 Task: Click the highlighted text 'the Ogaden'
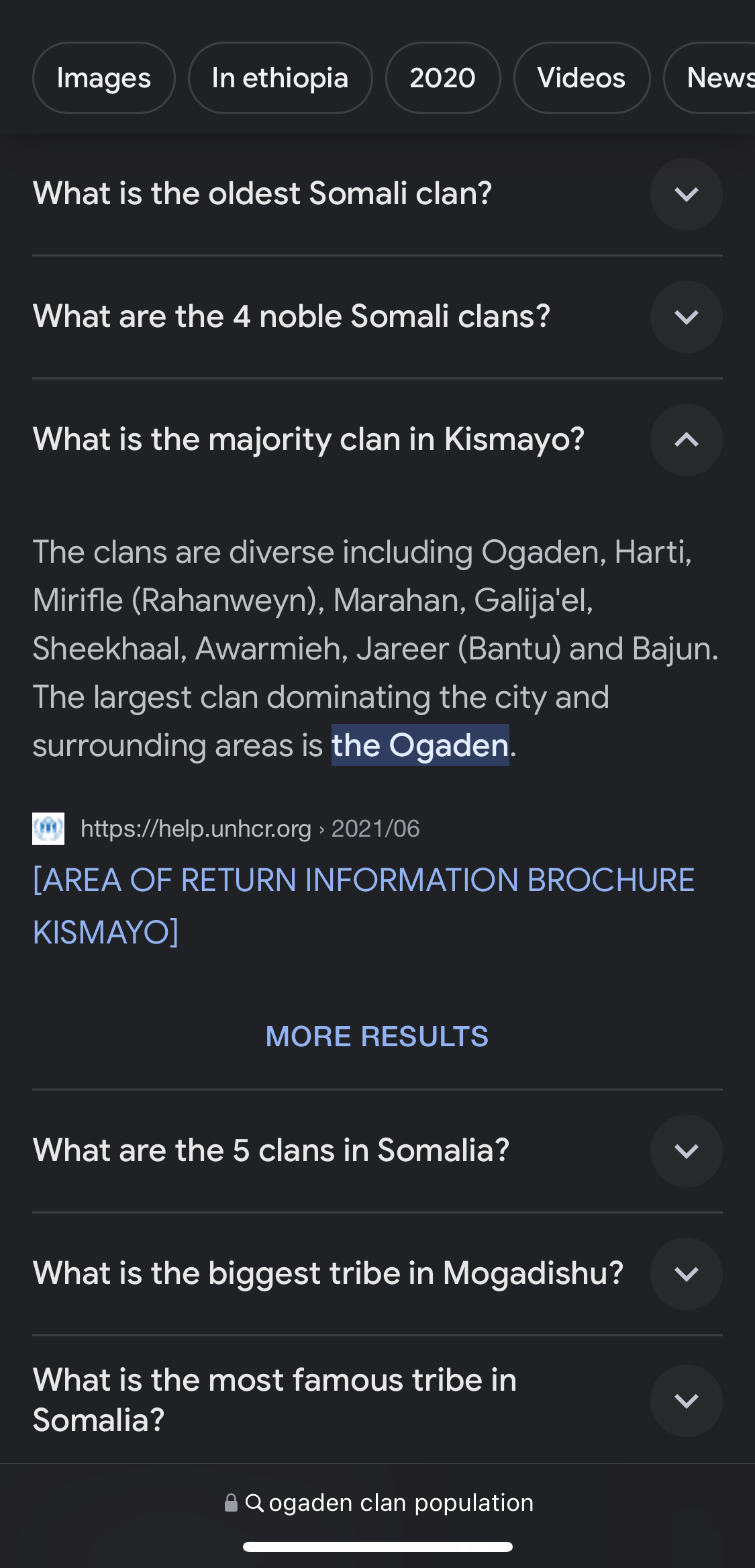(x=420, y=745)
